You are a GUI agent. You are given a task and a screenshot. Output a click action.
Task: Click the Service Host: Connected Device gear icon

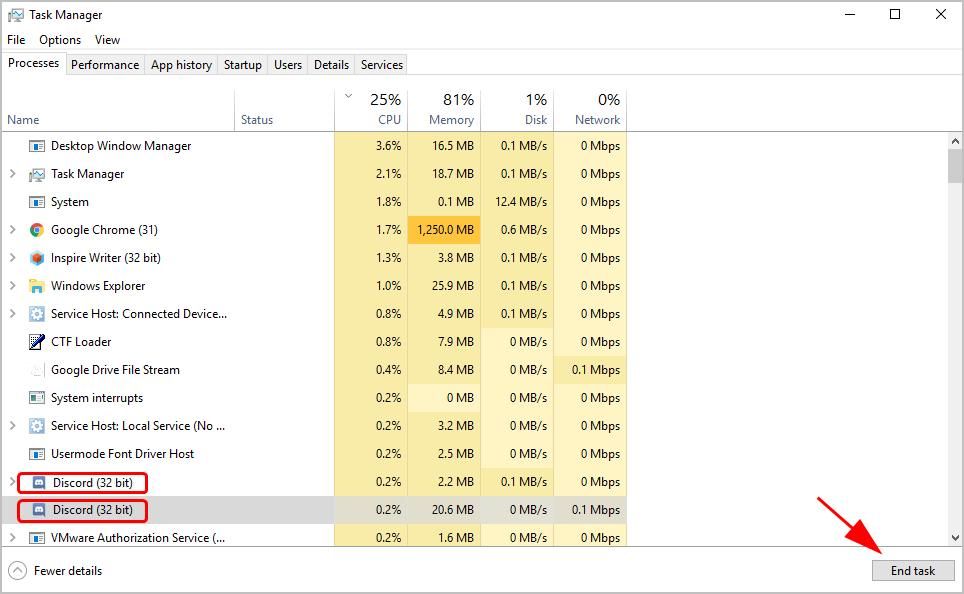[37, 314]
